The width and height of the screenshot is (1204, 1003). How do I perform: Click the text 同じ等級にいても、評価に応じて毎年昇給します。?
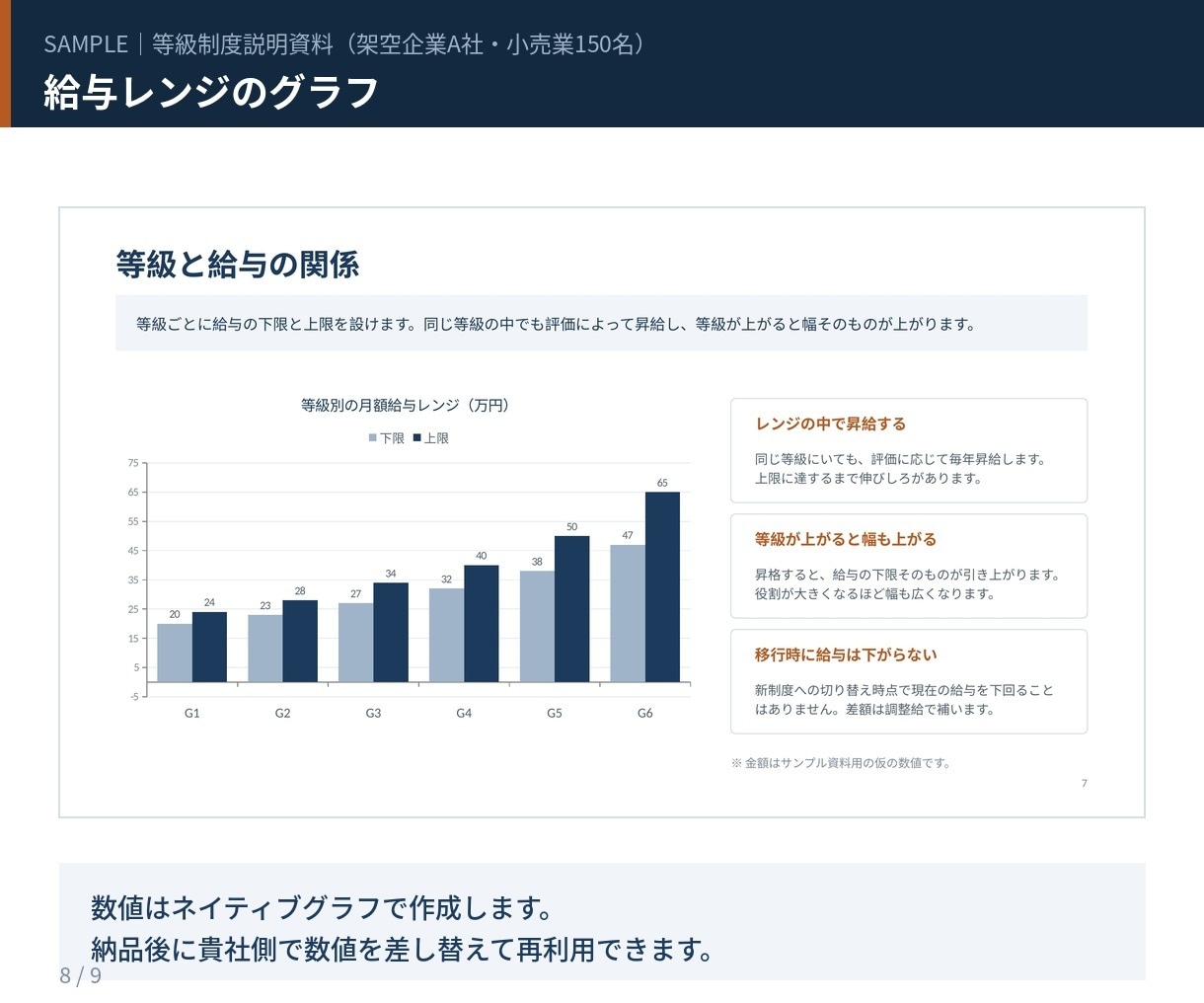(x=900, y=459)
